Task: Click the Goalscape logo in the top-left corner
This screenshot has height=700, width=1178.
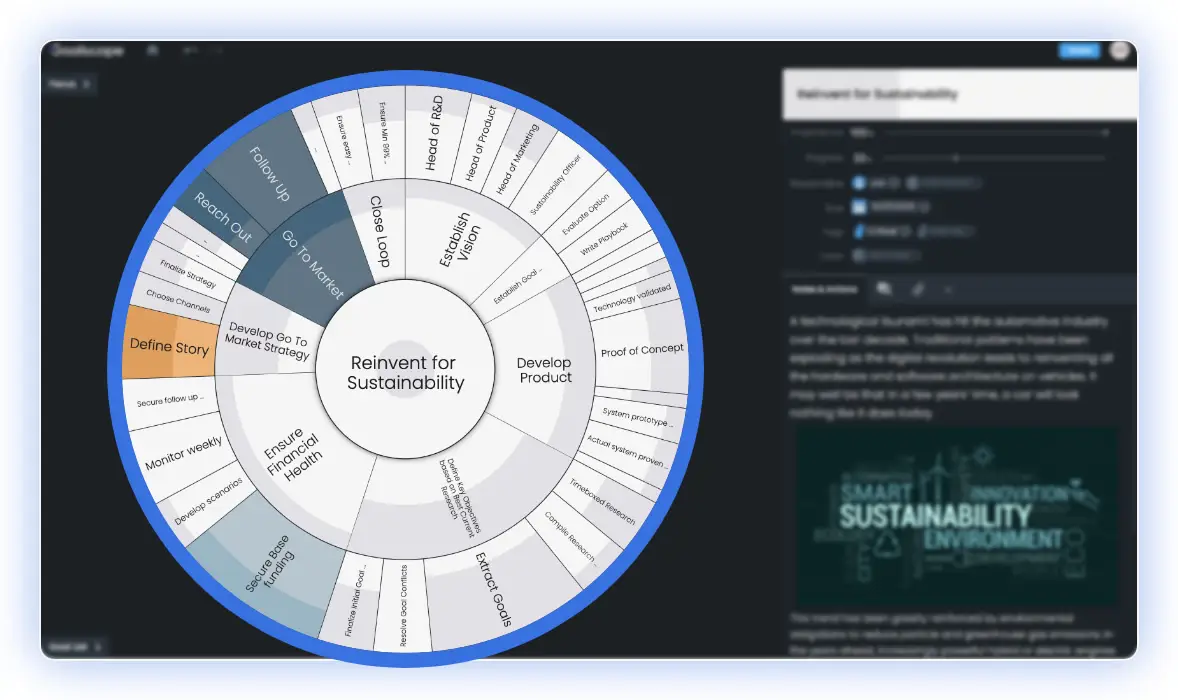Action: (88, 50)
